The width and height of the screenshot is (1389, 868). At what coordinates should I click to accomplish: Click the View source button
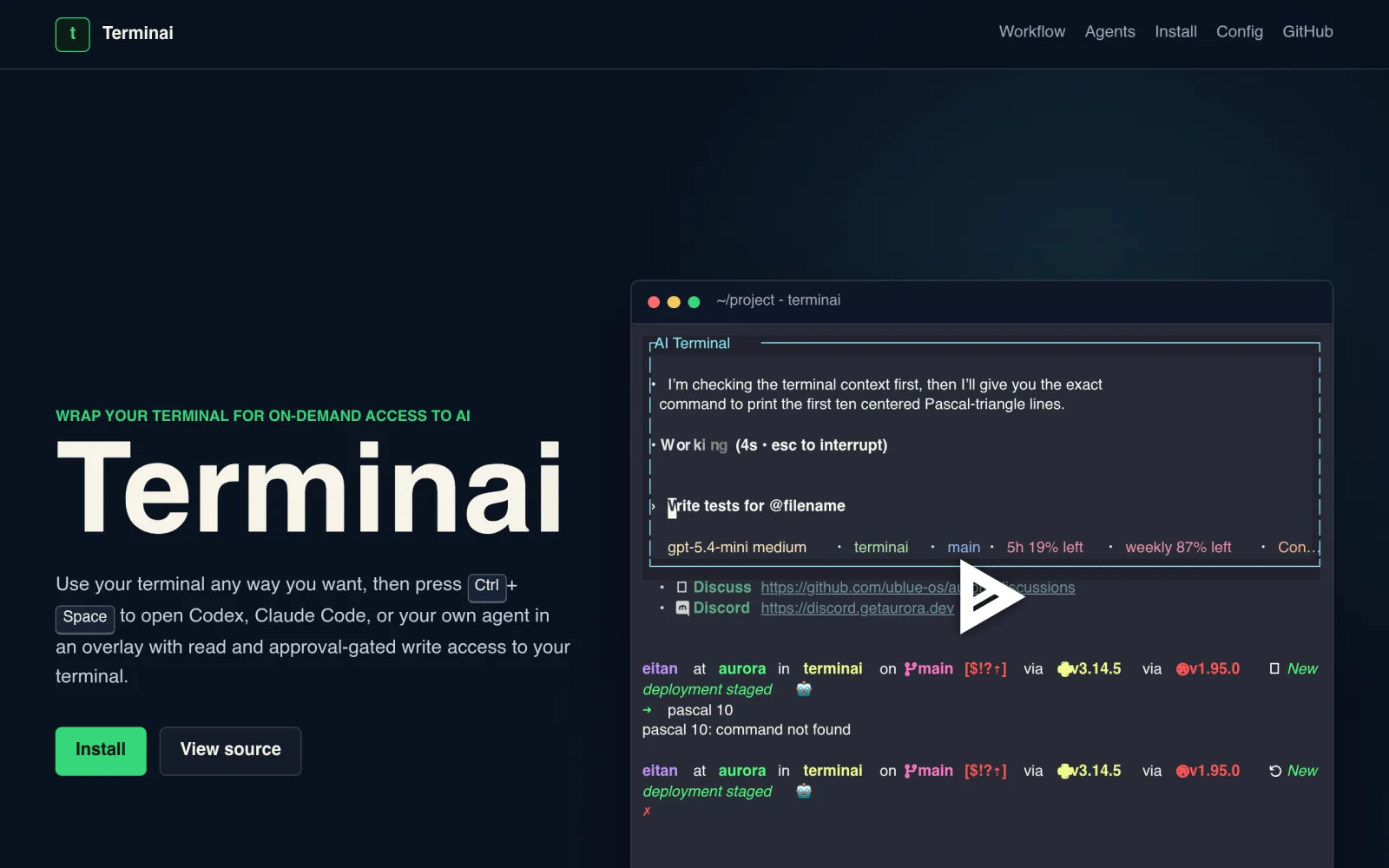tap(230, 751)
